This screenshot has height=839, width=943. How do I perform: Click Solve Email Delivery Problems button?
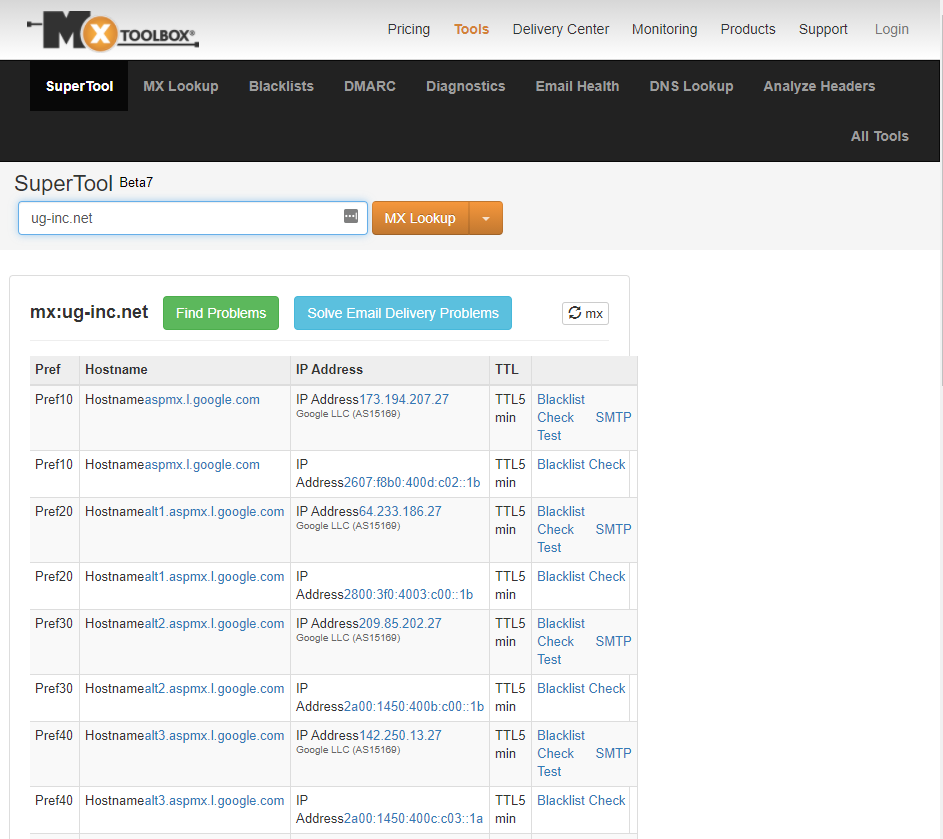point(403,313)
